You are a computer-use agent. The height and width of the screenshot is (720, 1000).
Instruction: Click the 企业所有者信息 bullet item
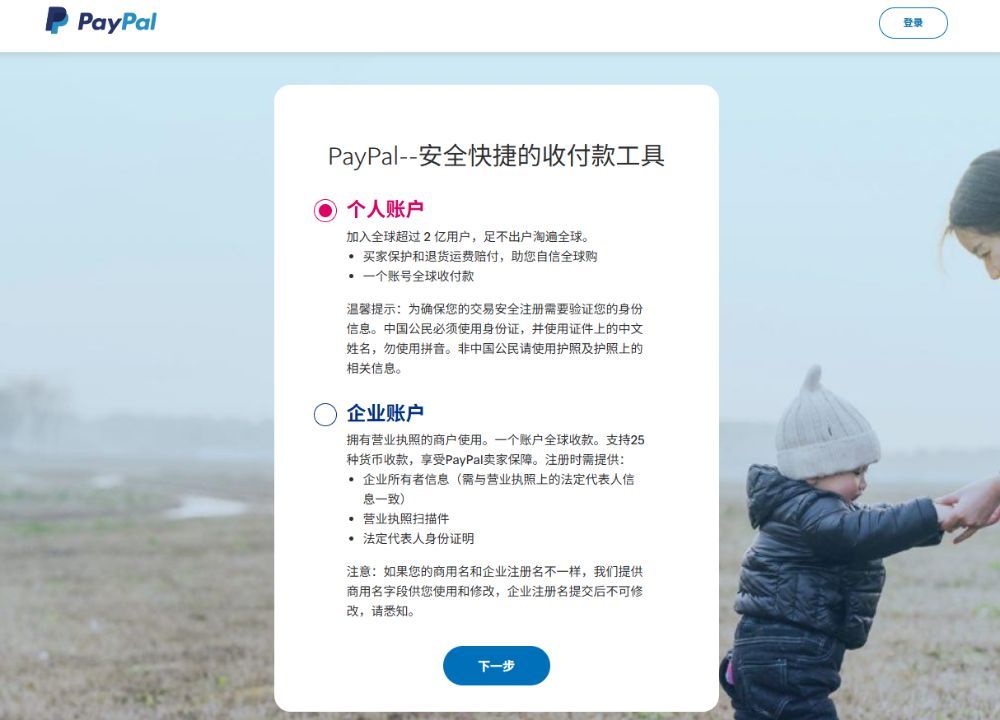pyautogui.click(x=498, y=489)
